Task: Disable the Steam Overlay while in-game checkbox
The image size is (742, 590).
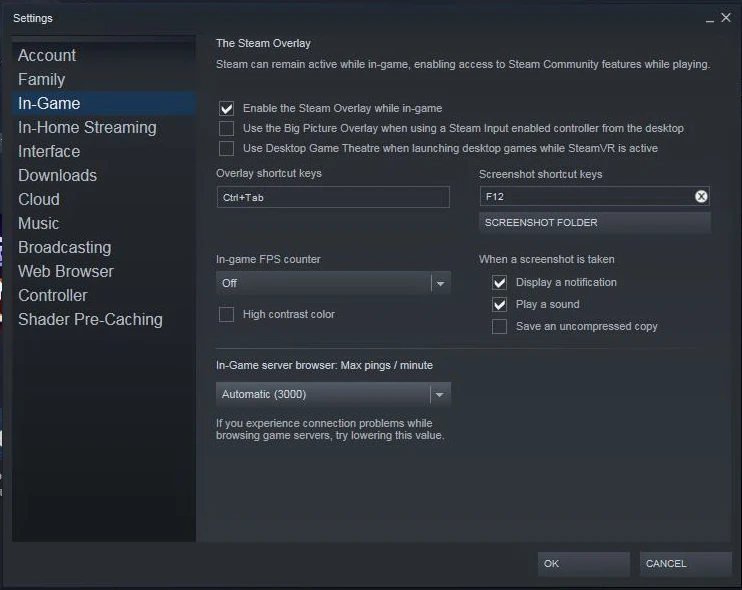Action: [x=227, y=108]
